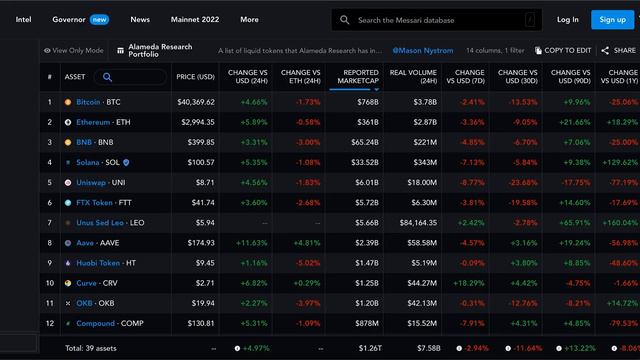640x360 pixels.
Task: Sort by Reported Marketcap arrow
Action: (376, 89)
